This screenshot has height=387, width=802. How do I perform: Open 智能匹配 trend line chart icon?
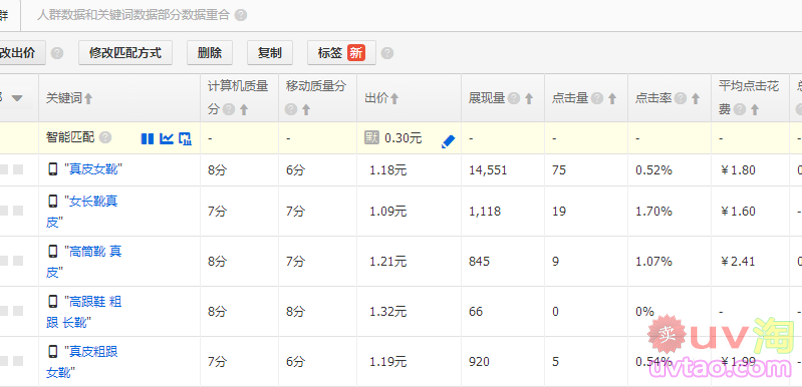click(x=166, y=138)
